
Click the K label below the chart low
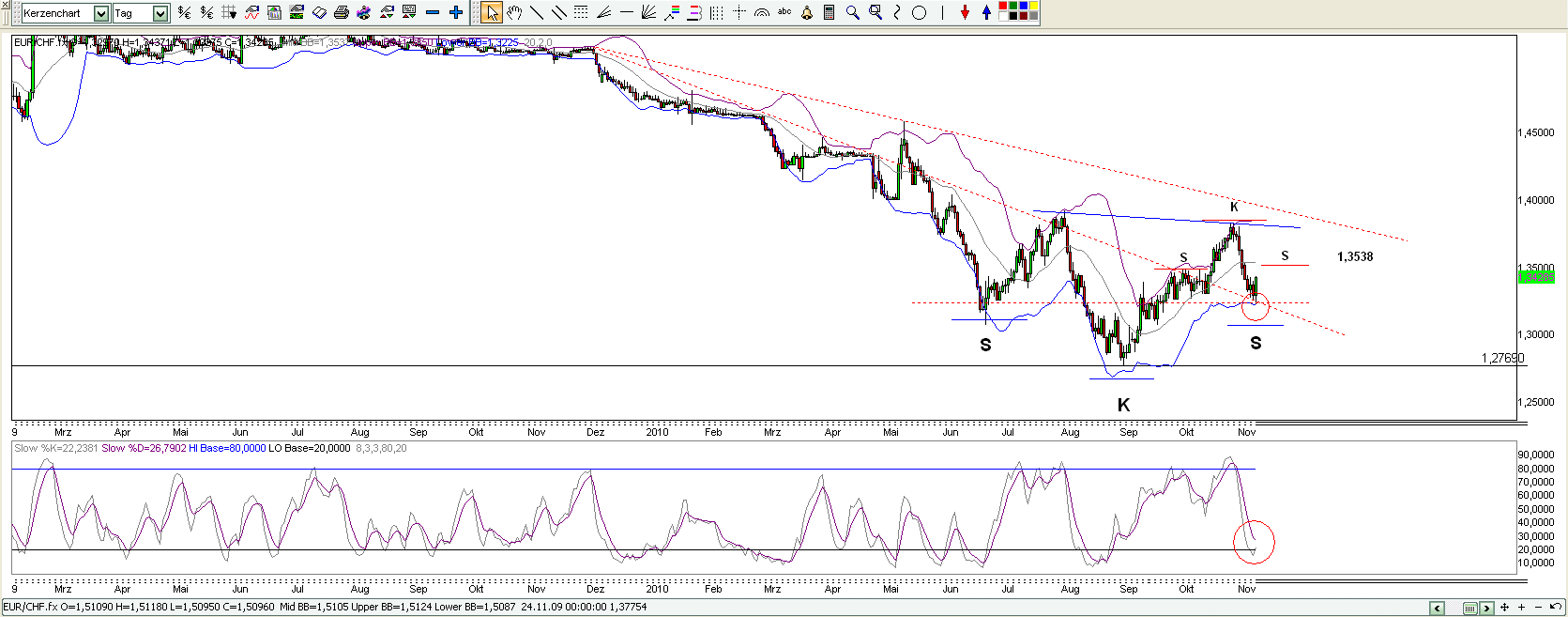pyautogui.click(x=1123, y=405)
